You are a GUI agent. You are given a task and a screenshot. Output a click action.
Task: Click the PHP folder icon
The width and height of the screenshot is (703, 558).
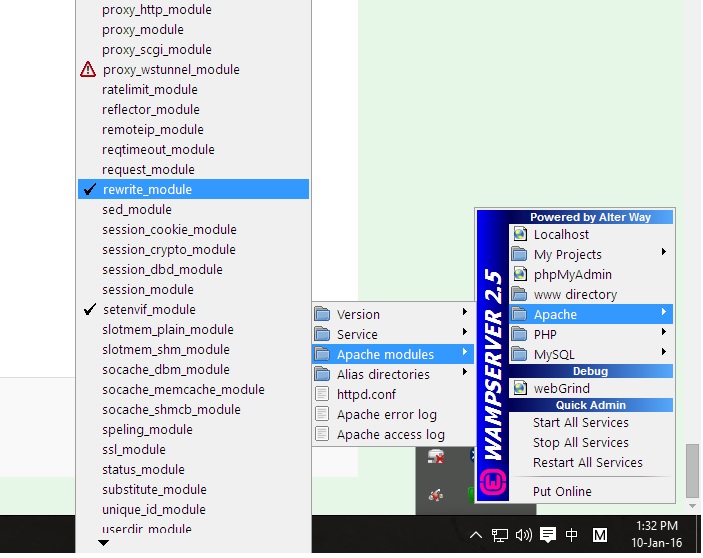(x=520, y=334)
